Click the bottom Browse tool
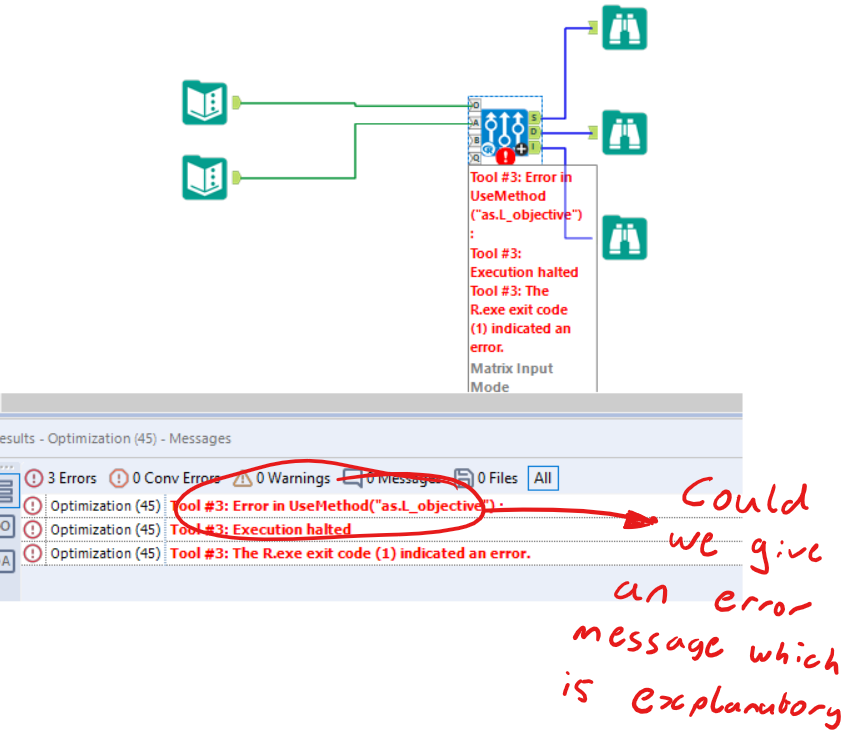 click(624, 238)
